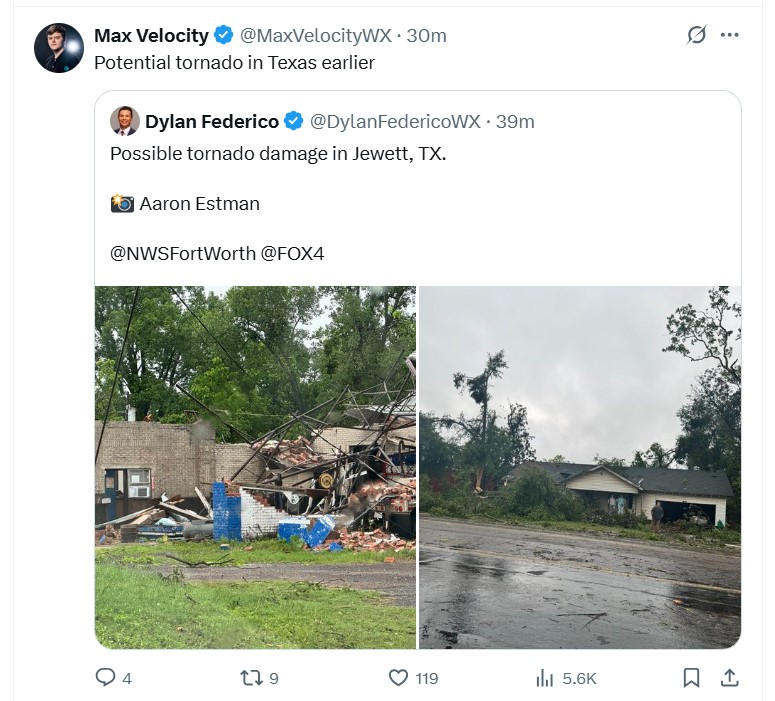Screen dimensions: 775x701
Task: Repost the tweet using the retweet icon
Action: 251,678
